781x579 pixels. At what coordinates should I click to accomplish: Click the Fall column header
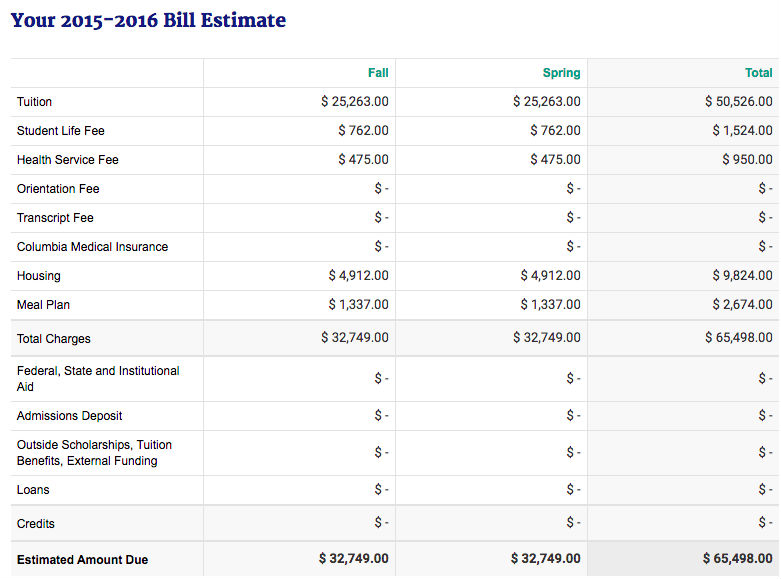pyautogui.click(x=378, y=73)
